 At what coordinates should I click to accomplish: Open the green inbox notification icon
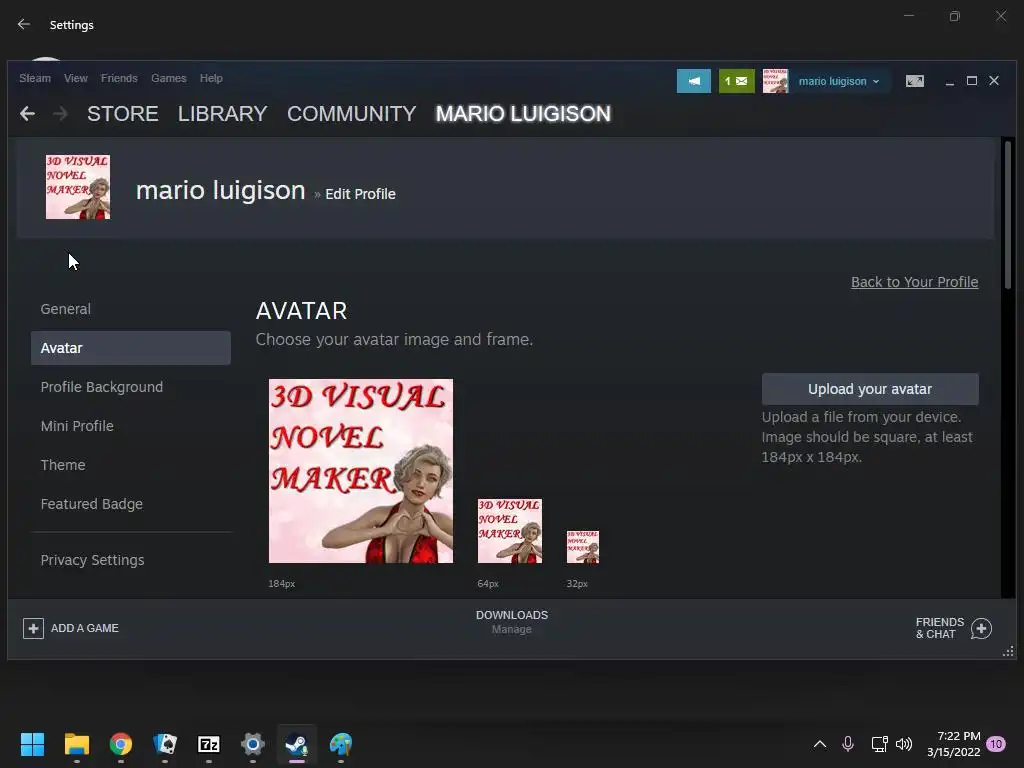click(737, 81)
